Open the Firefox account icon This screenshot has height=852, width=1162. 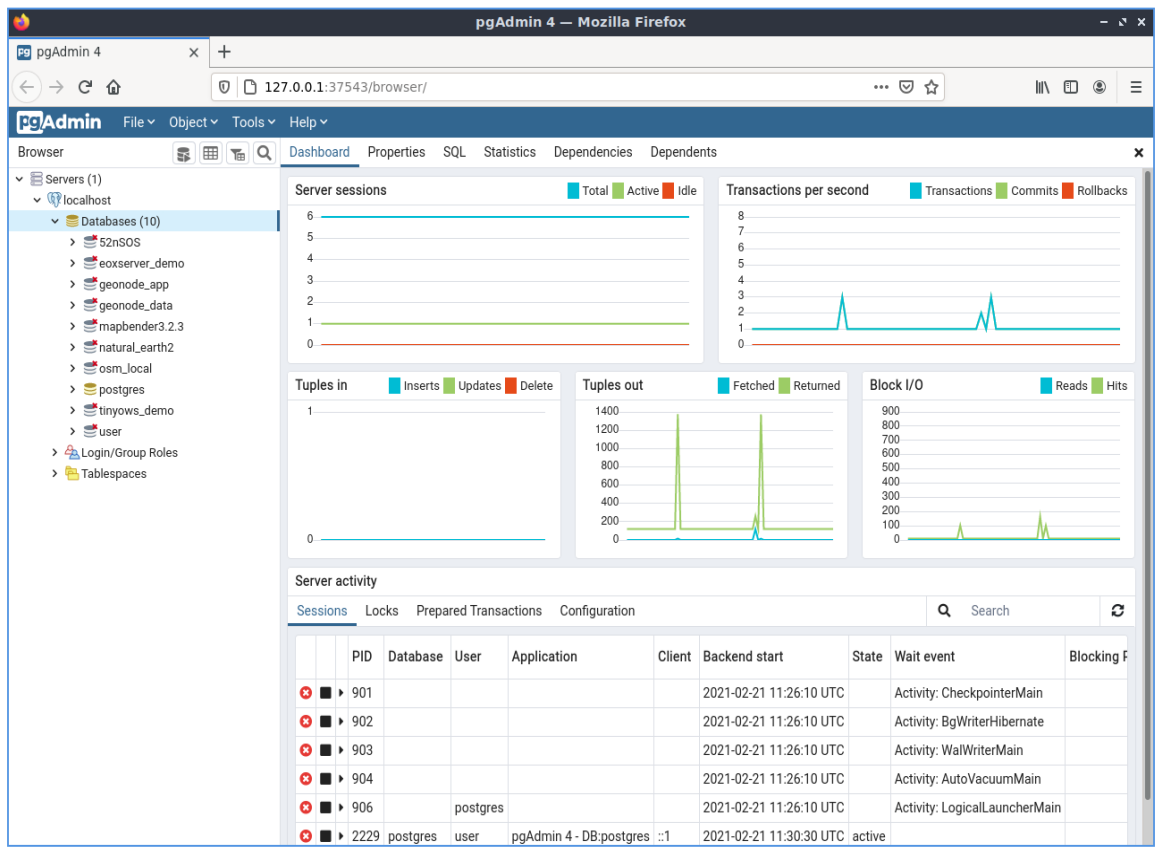(1100, 87)
